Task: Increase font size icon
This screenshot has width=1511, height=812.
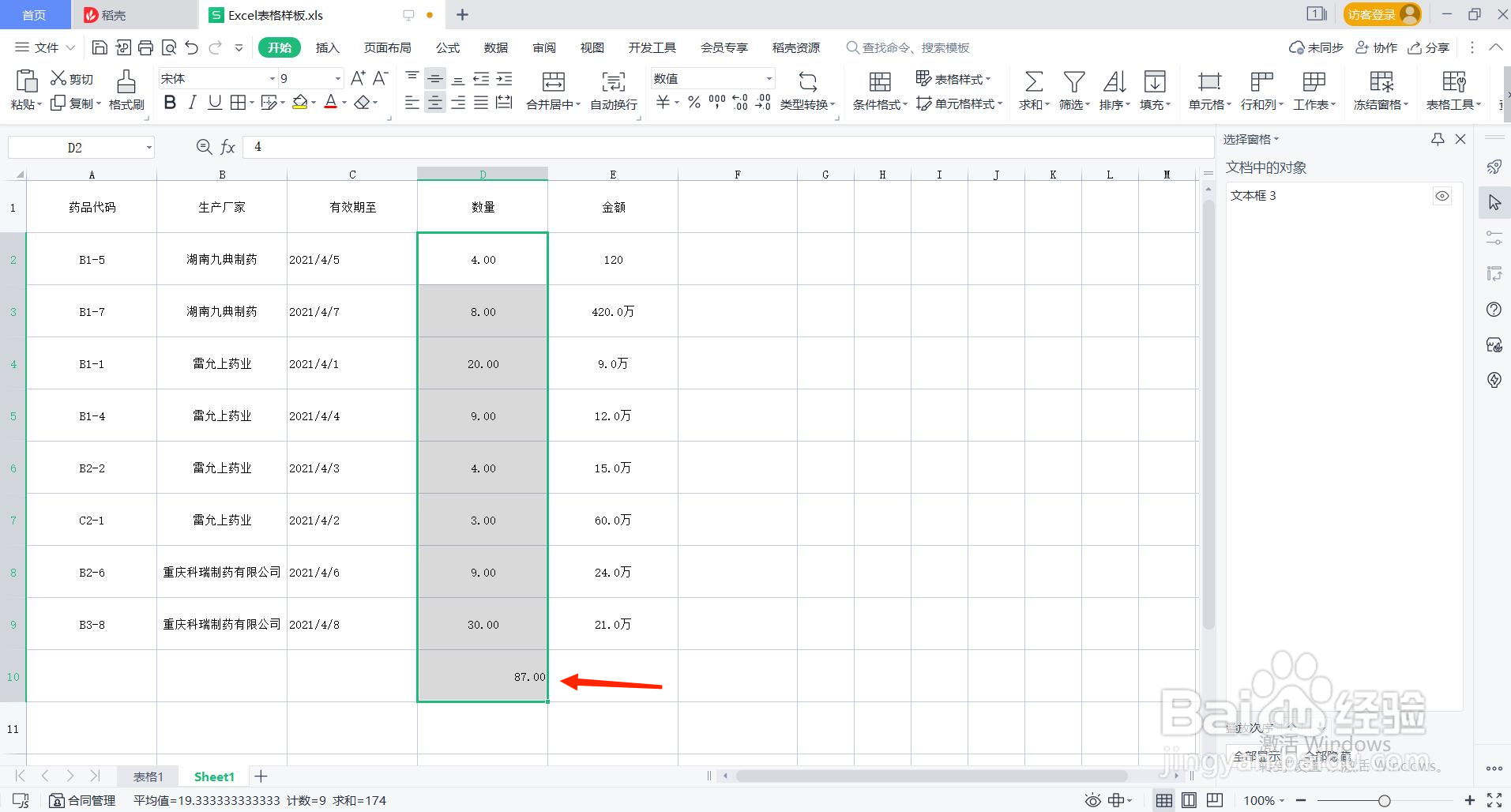Action: pyautogui.click(x=358, y=78)
